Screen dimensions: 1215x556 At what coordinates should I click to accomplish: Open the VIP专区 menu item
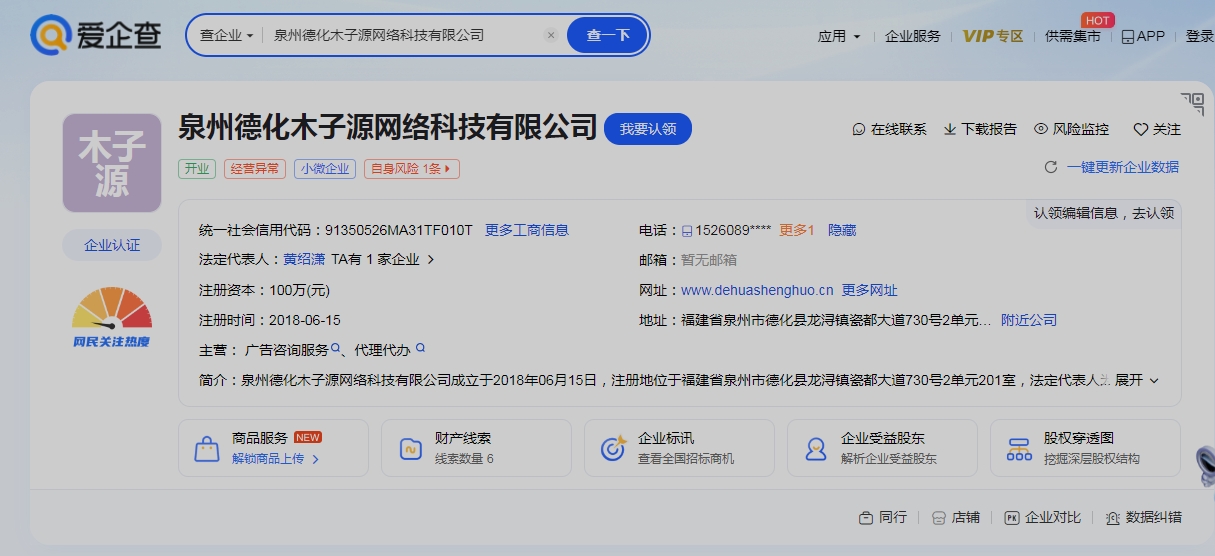pyautogui.click(x=993, y=36)
